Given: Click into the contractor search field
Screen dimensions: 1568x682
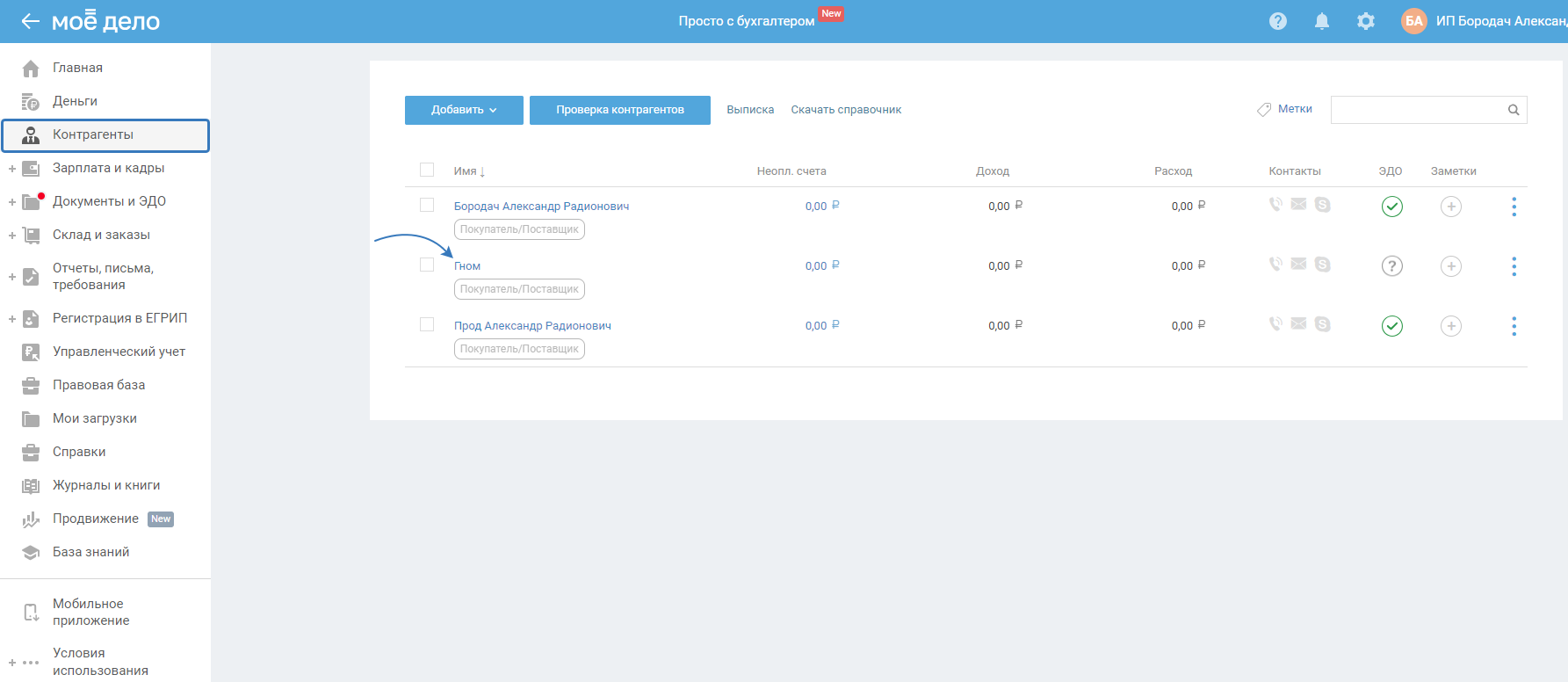Looking at the screenshot, I should pos(1416,110).
